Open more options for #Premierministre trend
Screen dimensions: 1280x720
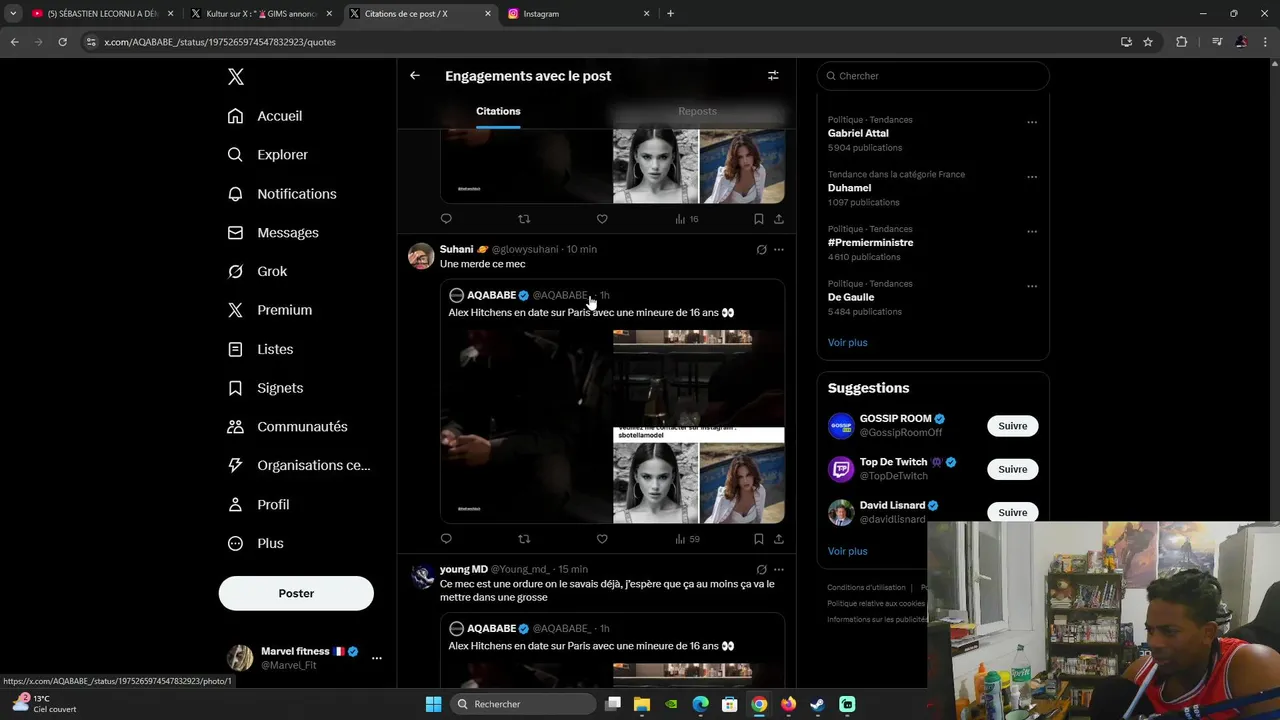pyautogui.click(x=1032, y=231)
